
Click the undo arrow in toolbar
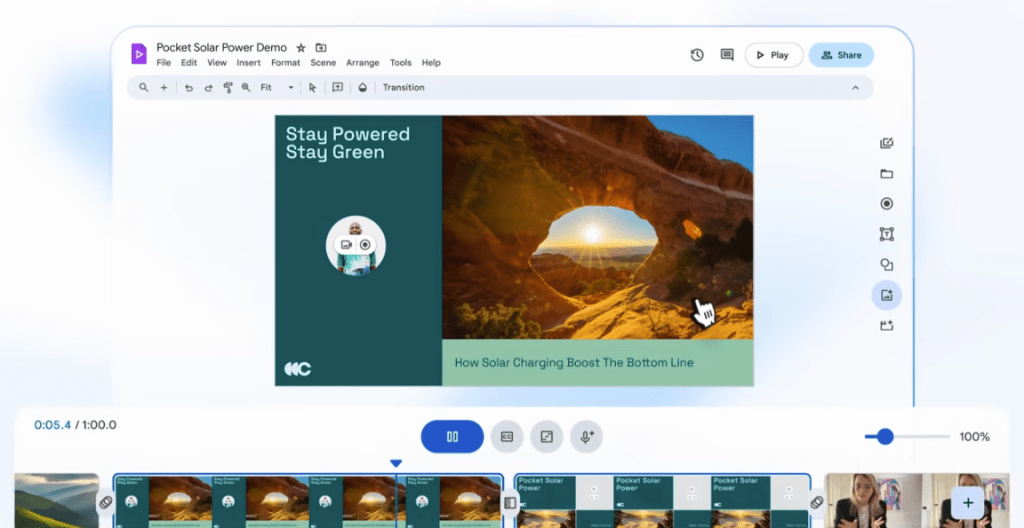tap(189, 88)
